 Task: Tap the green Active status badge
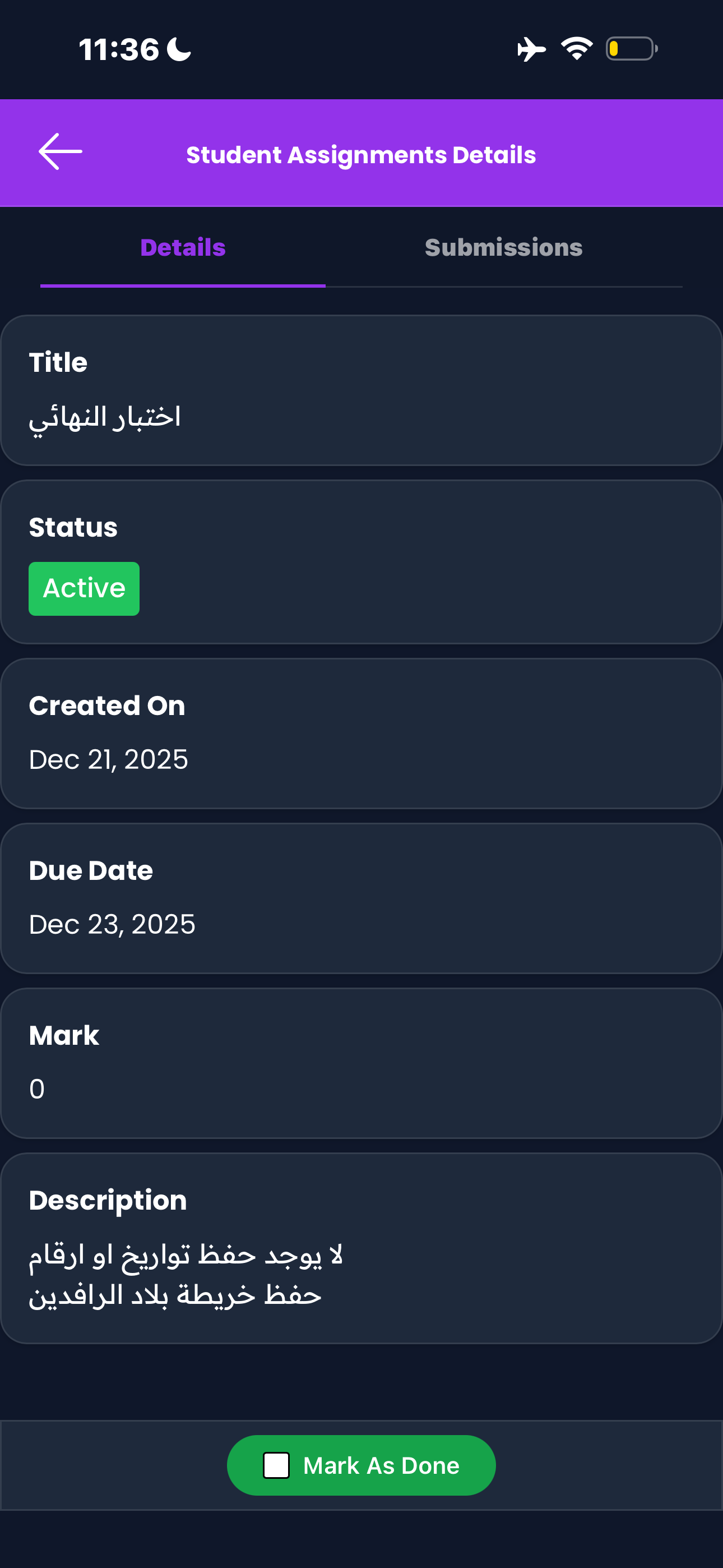pyautogui.click(x=84, y=589)
